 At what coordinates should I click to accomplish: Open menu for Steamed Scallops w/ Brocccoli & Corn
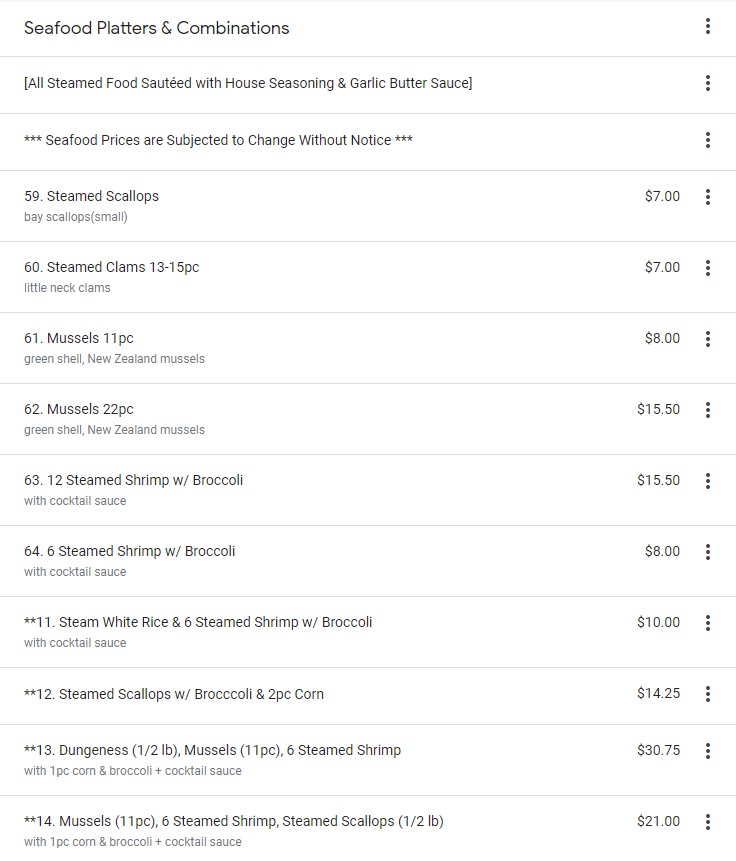708,694
